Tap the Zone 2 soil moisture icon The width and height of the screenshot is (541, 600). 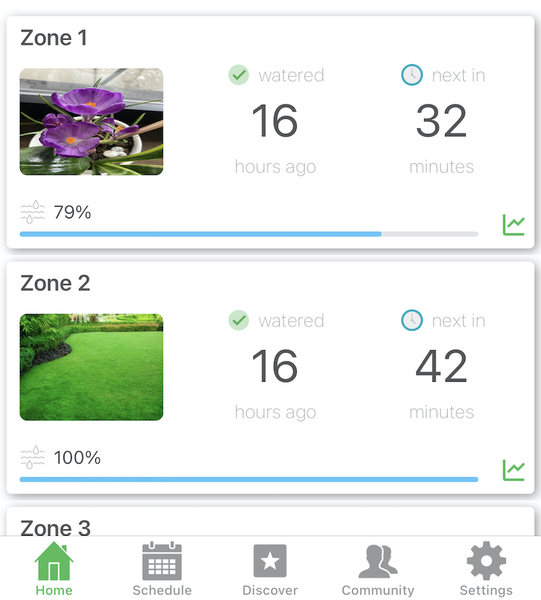coord(32,457)
